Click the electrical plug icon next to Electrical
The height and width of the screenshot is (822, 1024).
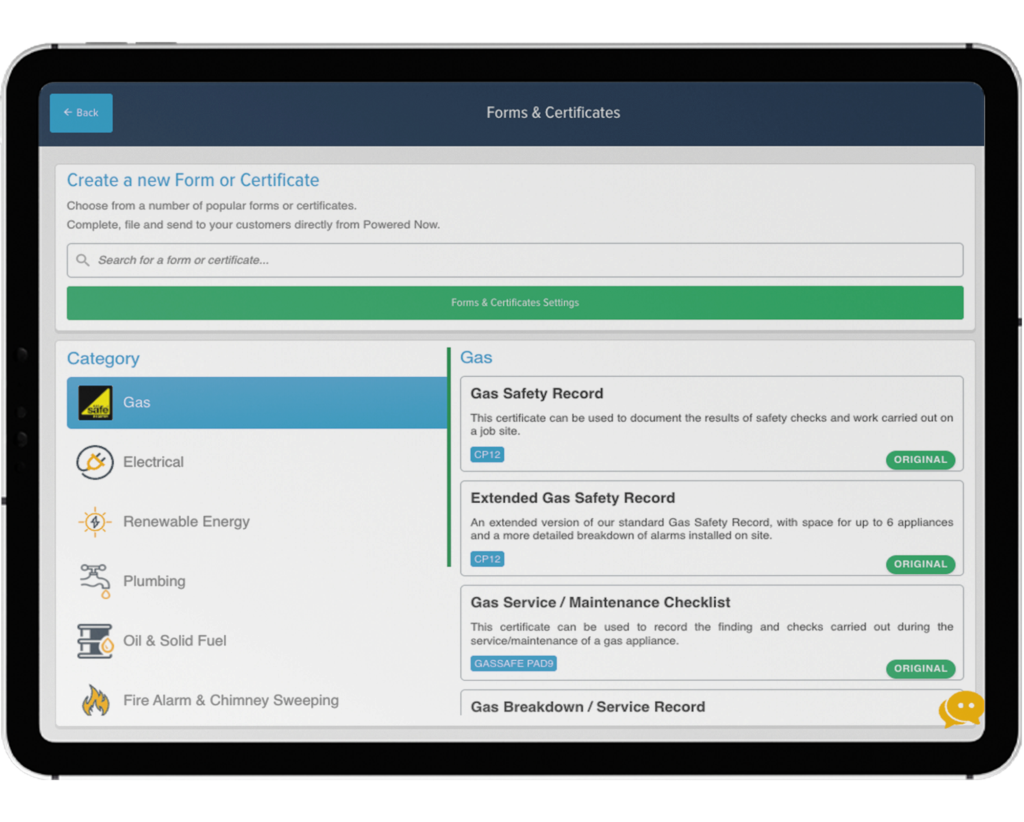[x=95, y=462]
